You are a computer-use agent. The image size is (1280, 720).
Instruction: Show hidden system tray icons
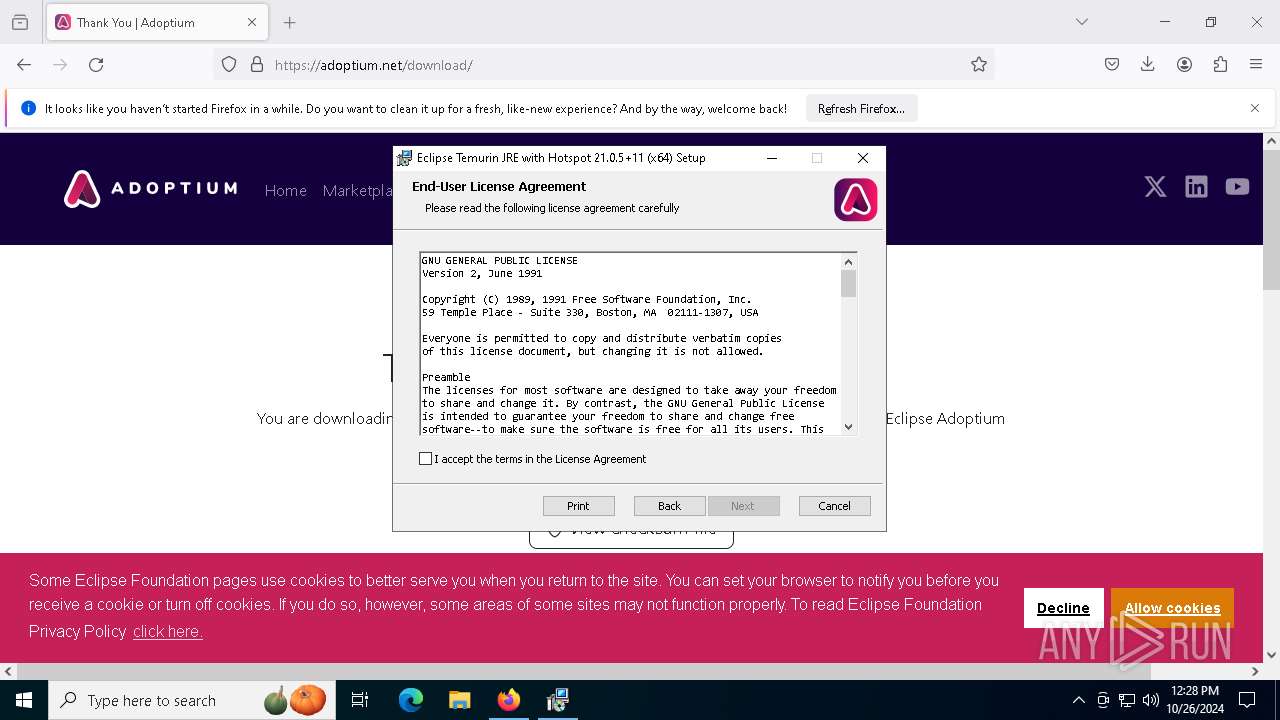pos(1078,700)
